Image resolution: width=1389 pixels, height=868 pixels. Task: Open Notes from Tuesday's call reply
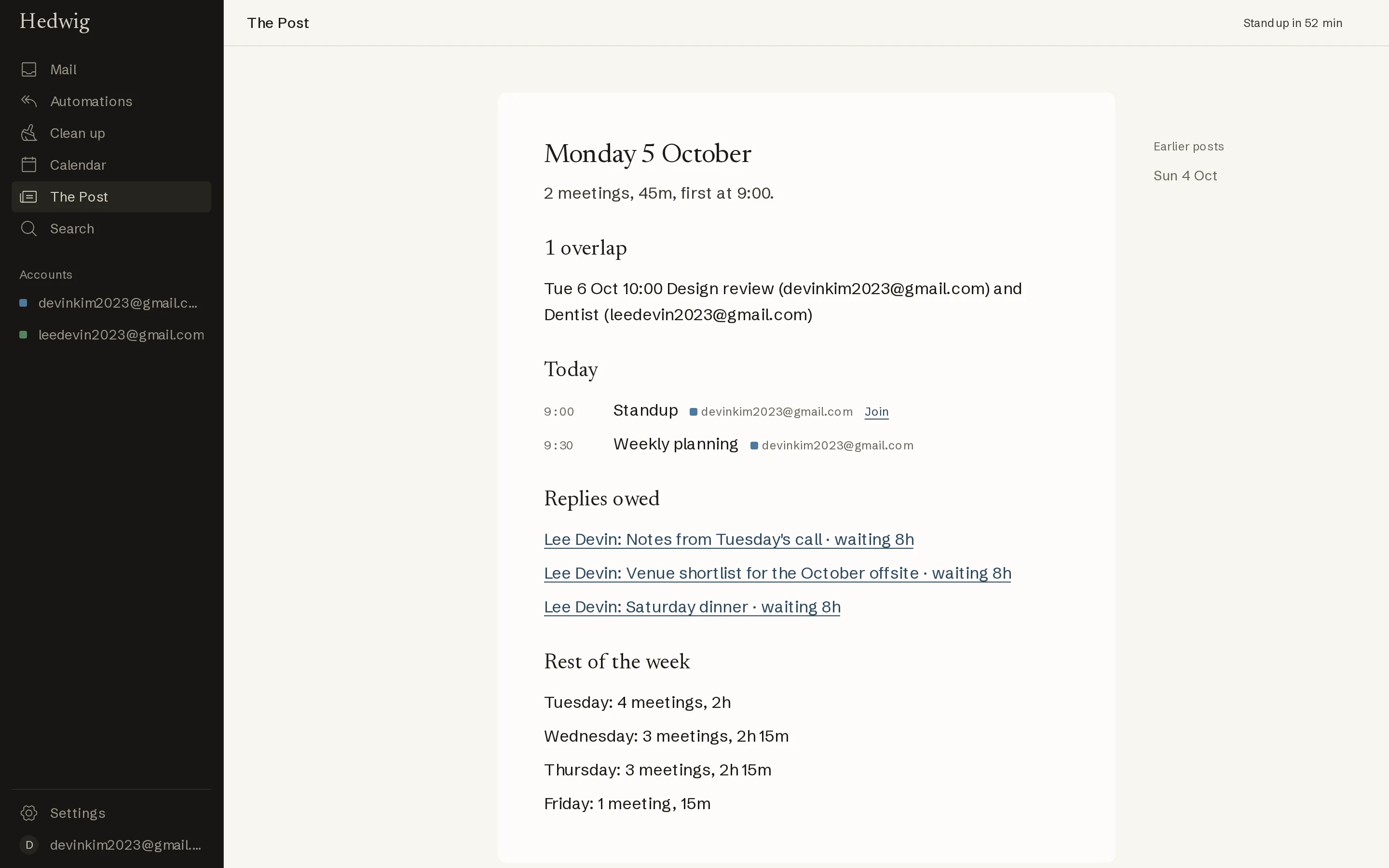pyautogui.click(x=728, y=540)
